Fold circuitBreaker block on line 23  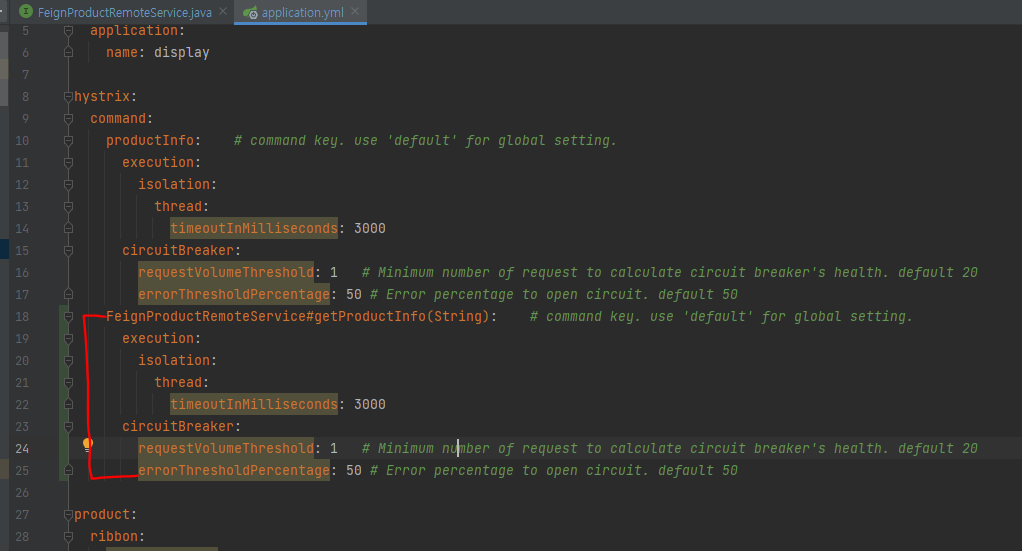[x=68, y=426]
